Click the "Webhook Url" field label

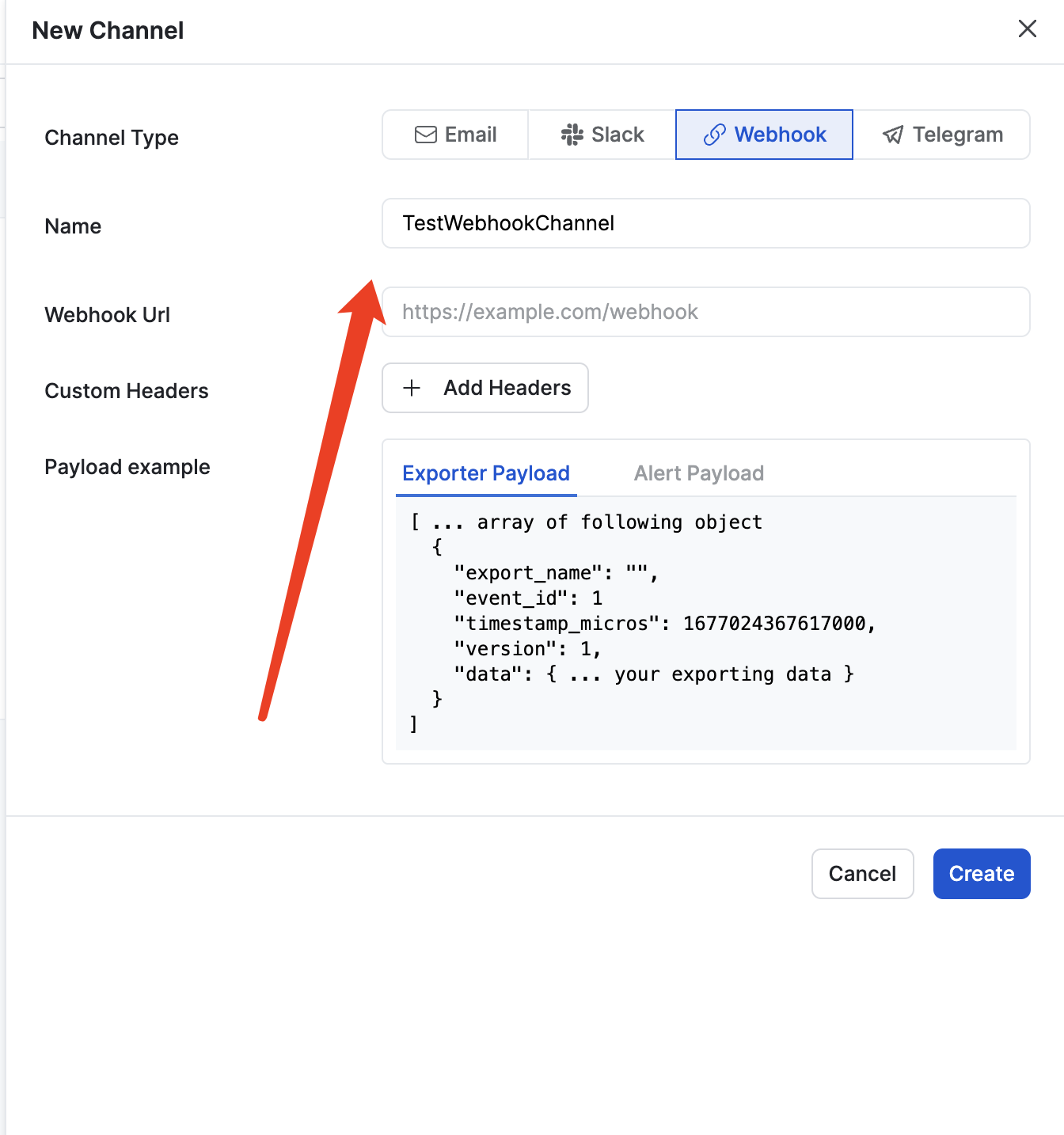pos(108,315)
